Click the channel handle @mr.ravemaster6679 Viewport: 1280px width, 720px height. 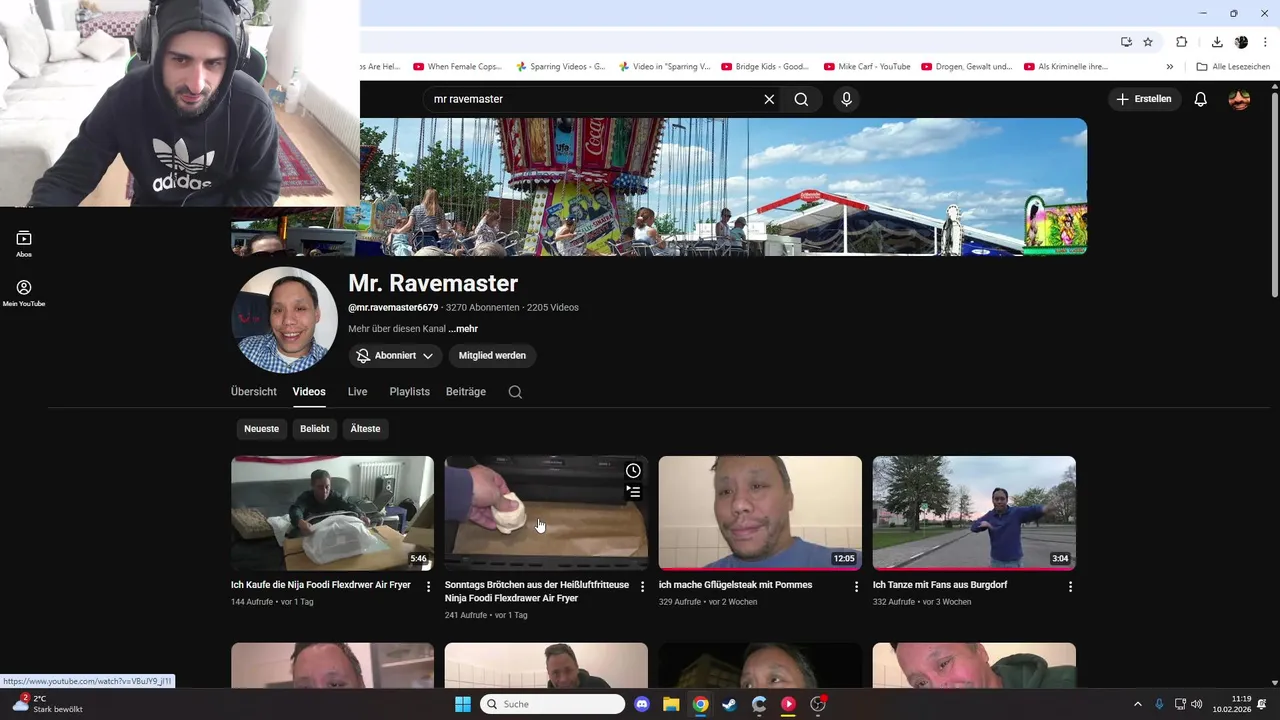pyautogui.click(x=393, y=308)
